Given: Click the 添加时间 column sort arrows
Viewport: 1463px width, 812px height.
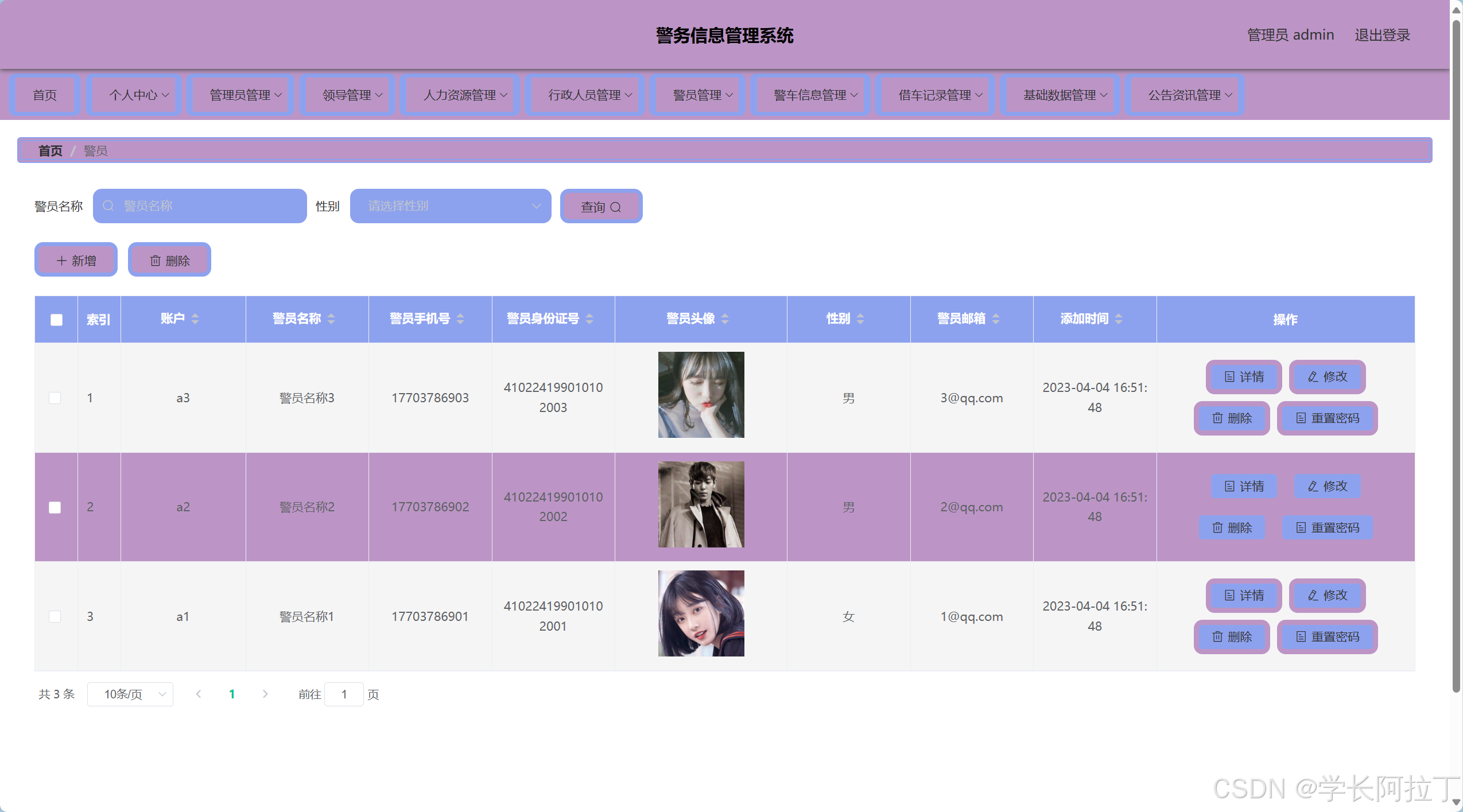Looking at the screenshot, I should (1119, 319).
